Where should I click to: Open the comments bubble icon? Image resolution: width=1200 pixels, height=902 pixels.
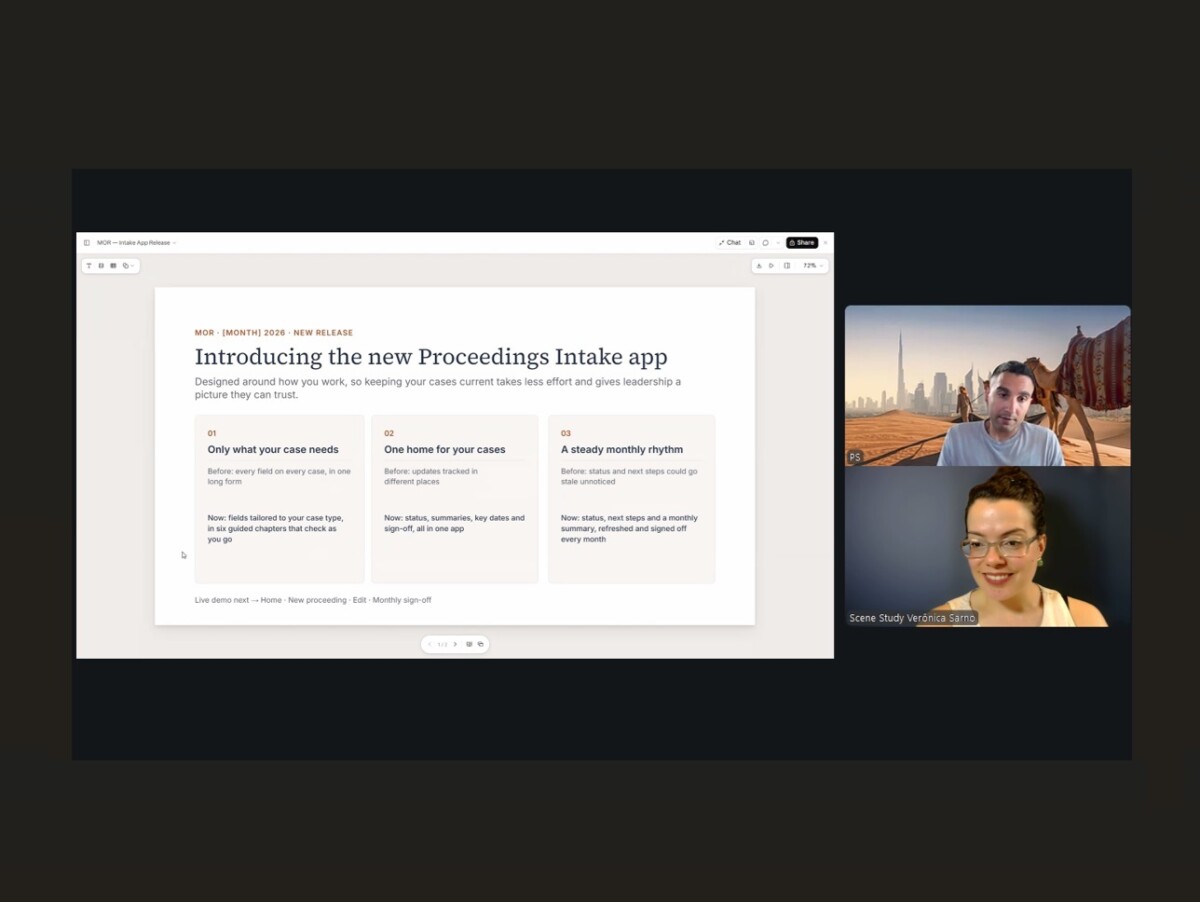point(765,243)
